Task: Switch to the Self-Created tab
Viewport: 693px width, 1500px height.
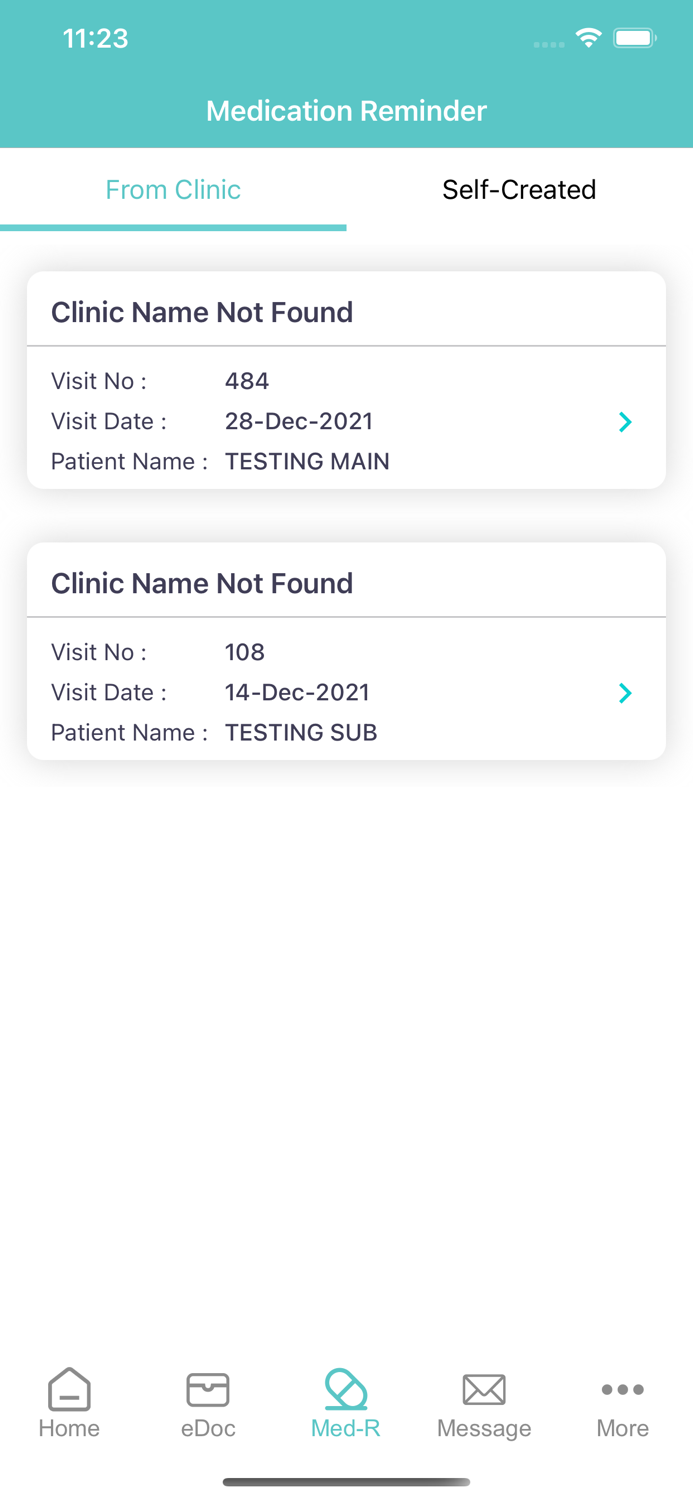Action: click(519, 190)
